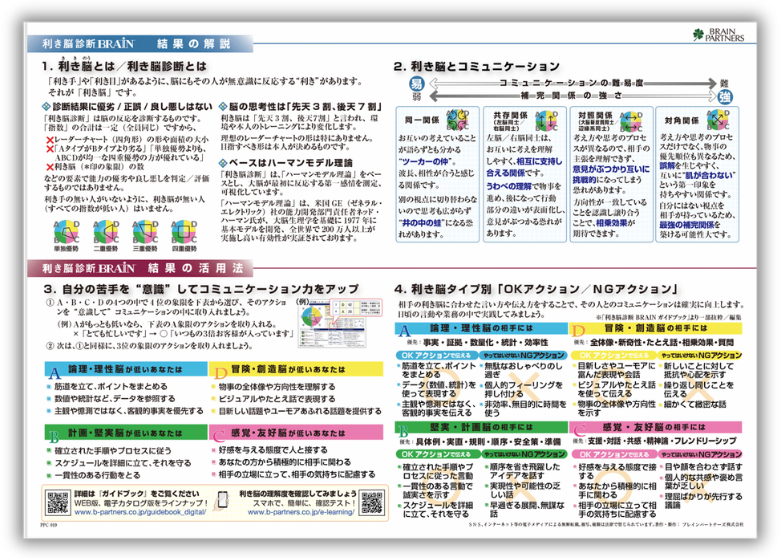Click the 対角関係 brain diagram icon
The height and width of the screenshot is (558, 784).
coord(718,120)
